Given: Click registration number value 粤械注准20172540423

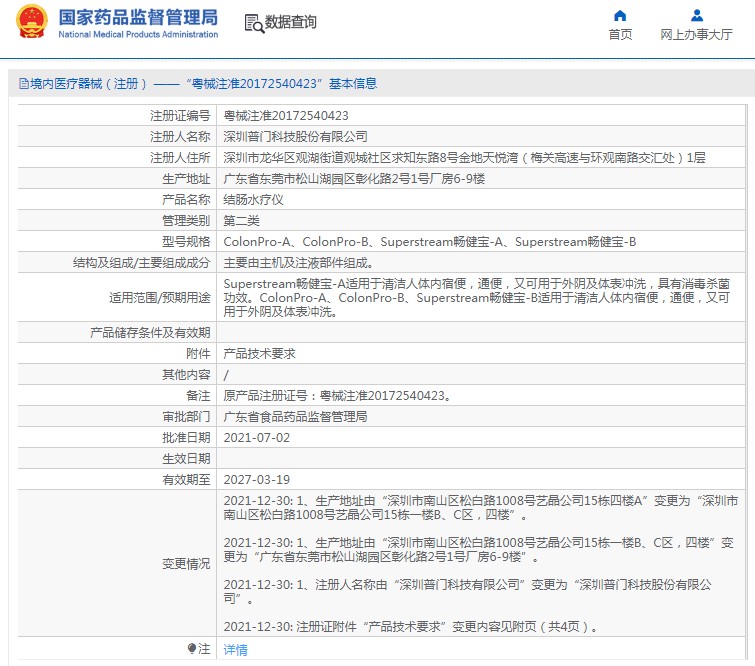Looking at the screenshot, I should coord(286,116).
